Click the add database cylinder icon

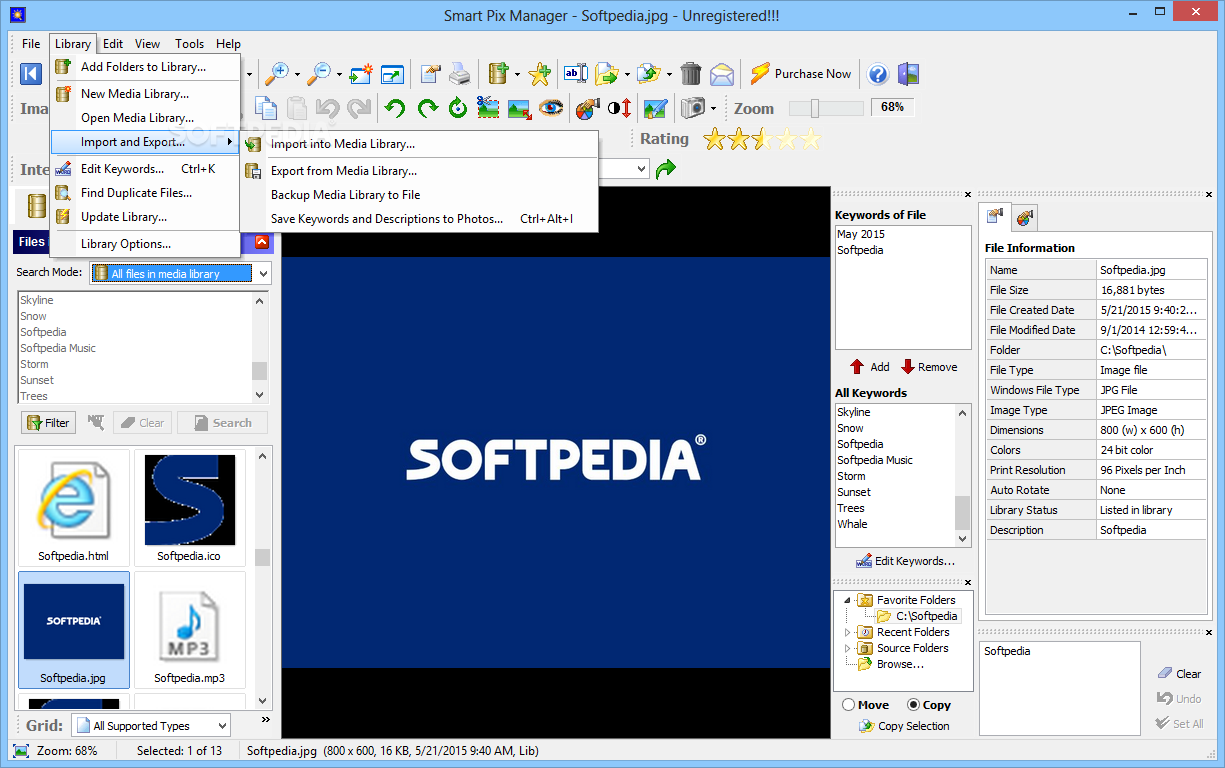point(499,73)
